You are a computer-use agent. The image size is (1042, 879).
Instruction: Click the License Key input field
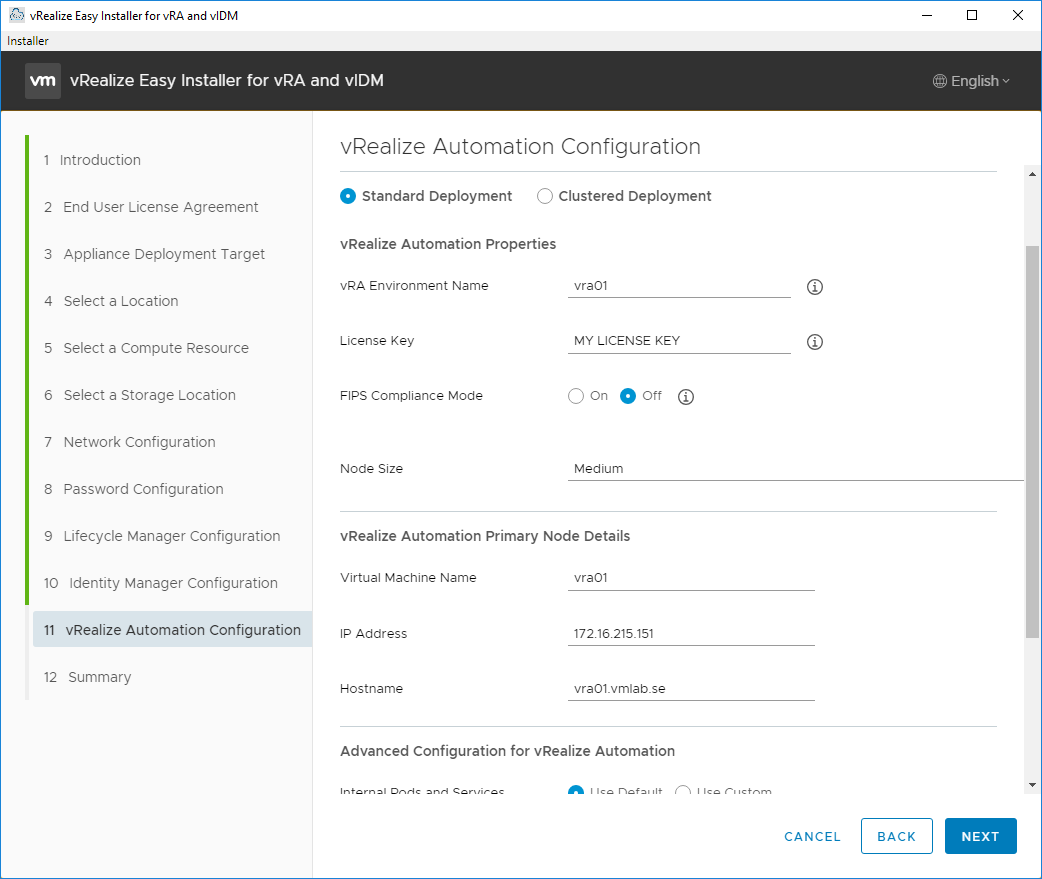[x=679, y=342]
